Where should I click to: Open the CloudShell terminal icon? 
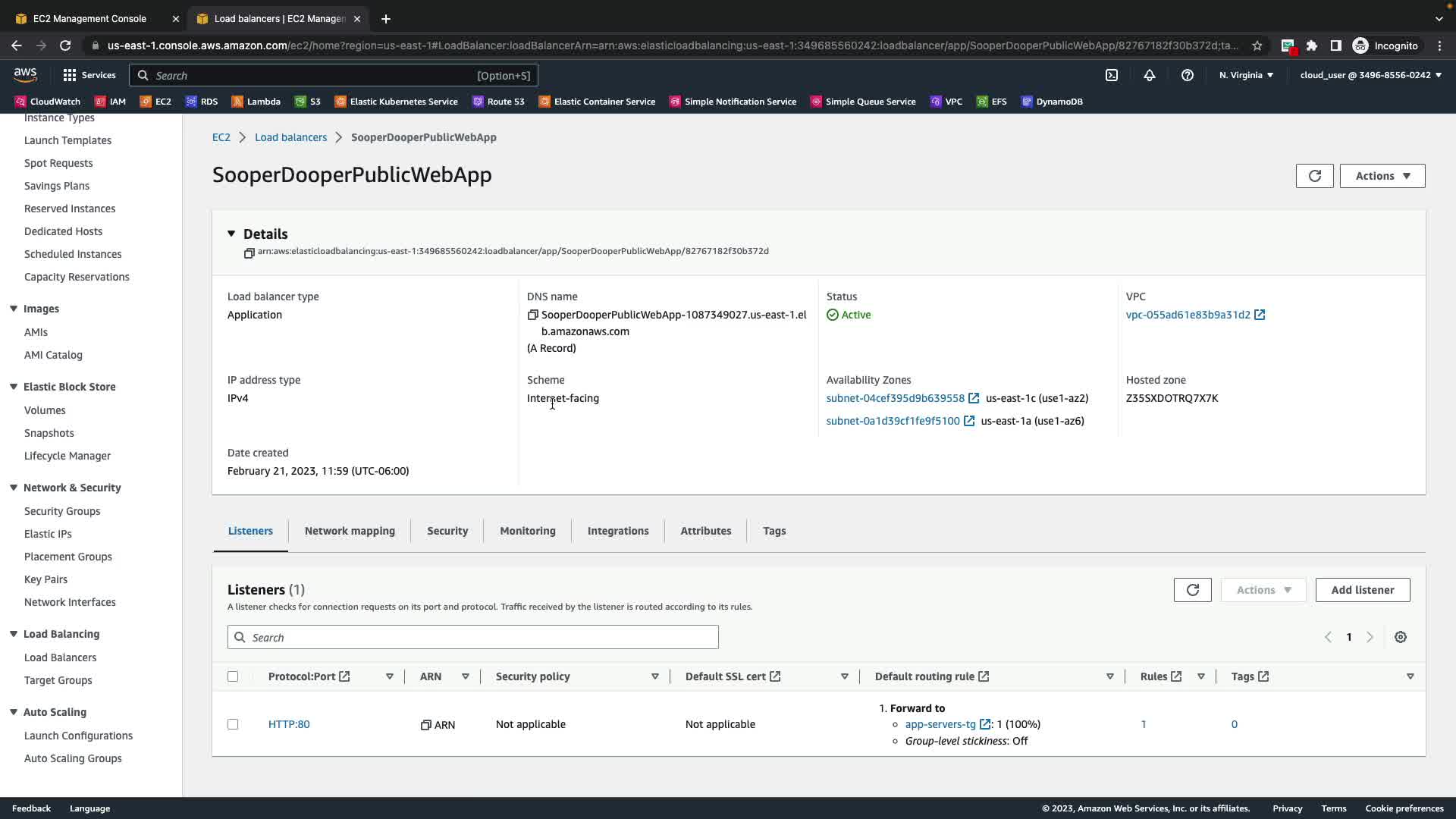click(1112, 75)
